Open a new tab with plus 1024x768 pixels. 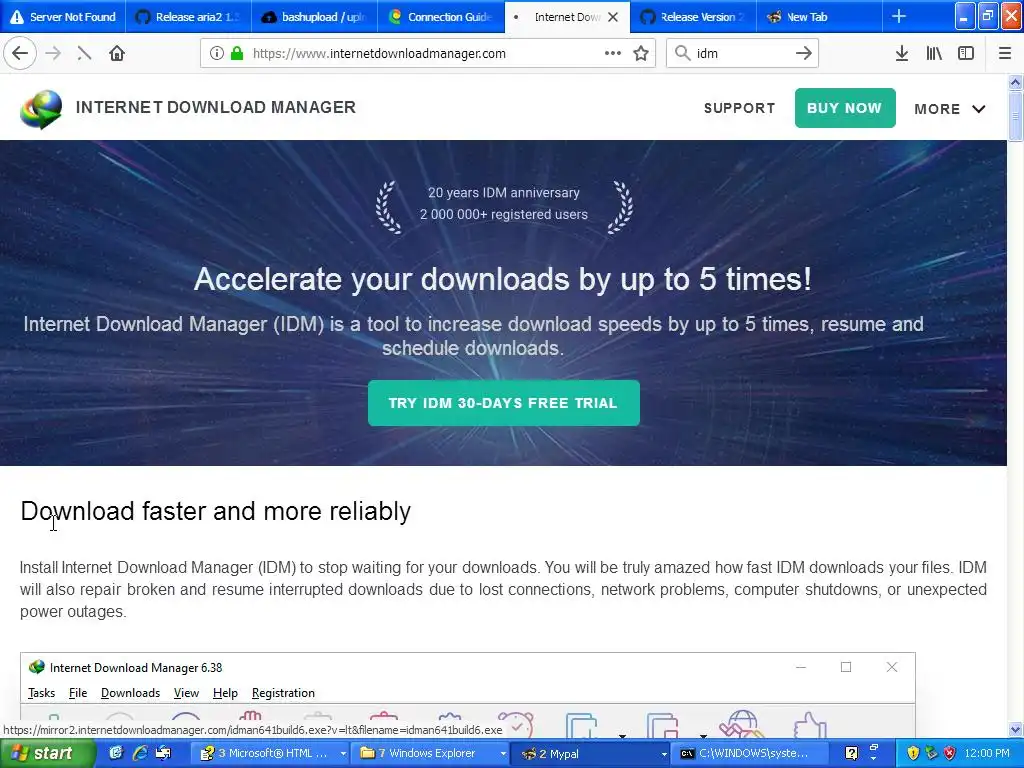(x=899, y=16)
